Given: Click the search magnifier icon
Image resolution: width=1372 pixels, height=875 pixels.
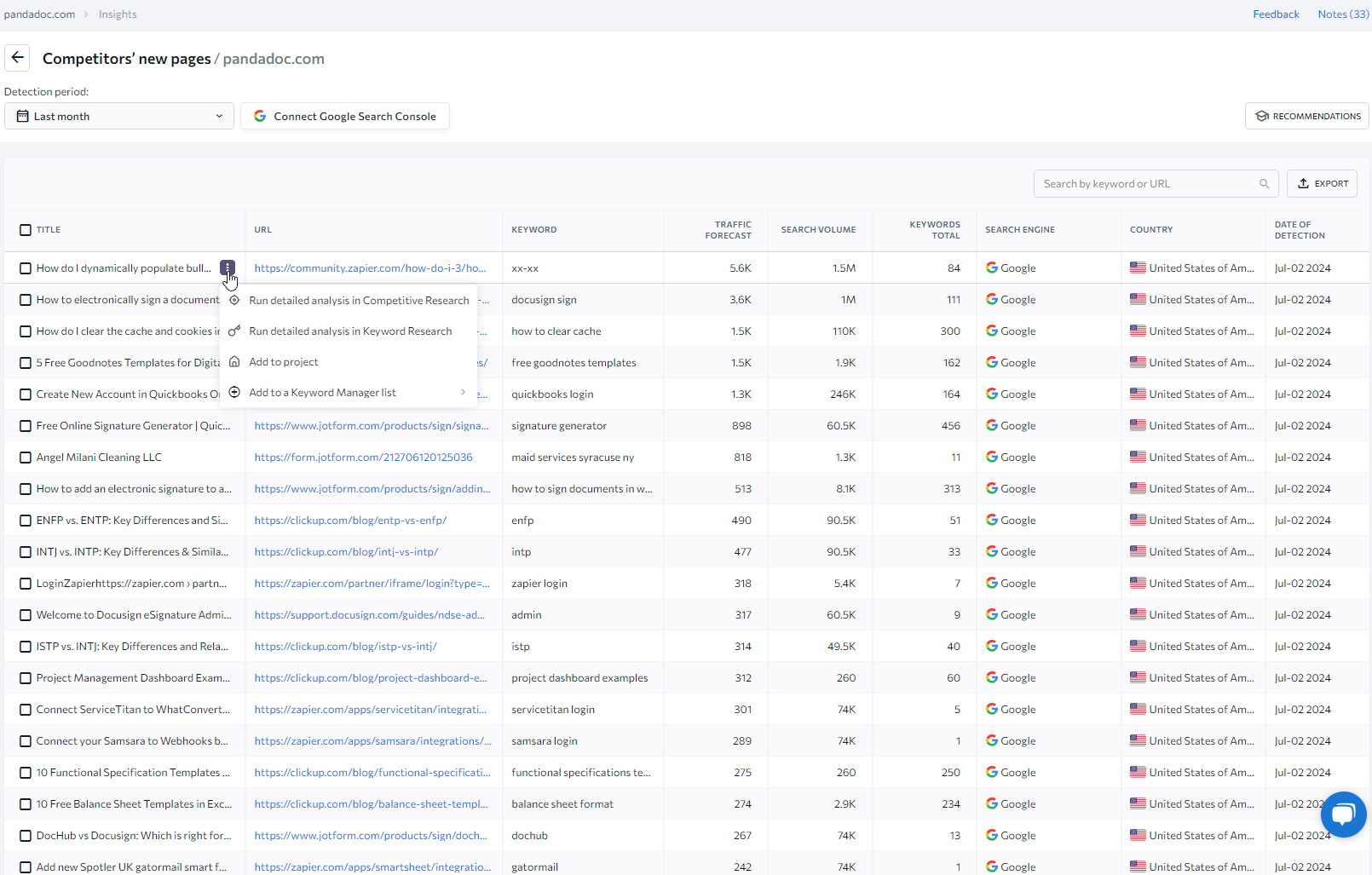Looking at the screenshot, I should click(x=1264, y=184).
